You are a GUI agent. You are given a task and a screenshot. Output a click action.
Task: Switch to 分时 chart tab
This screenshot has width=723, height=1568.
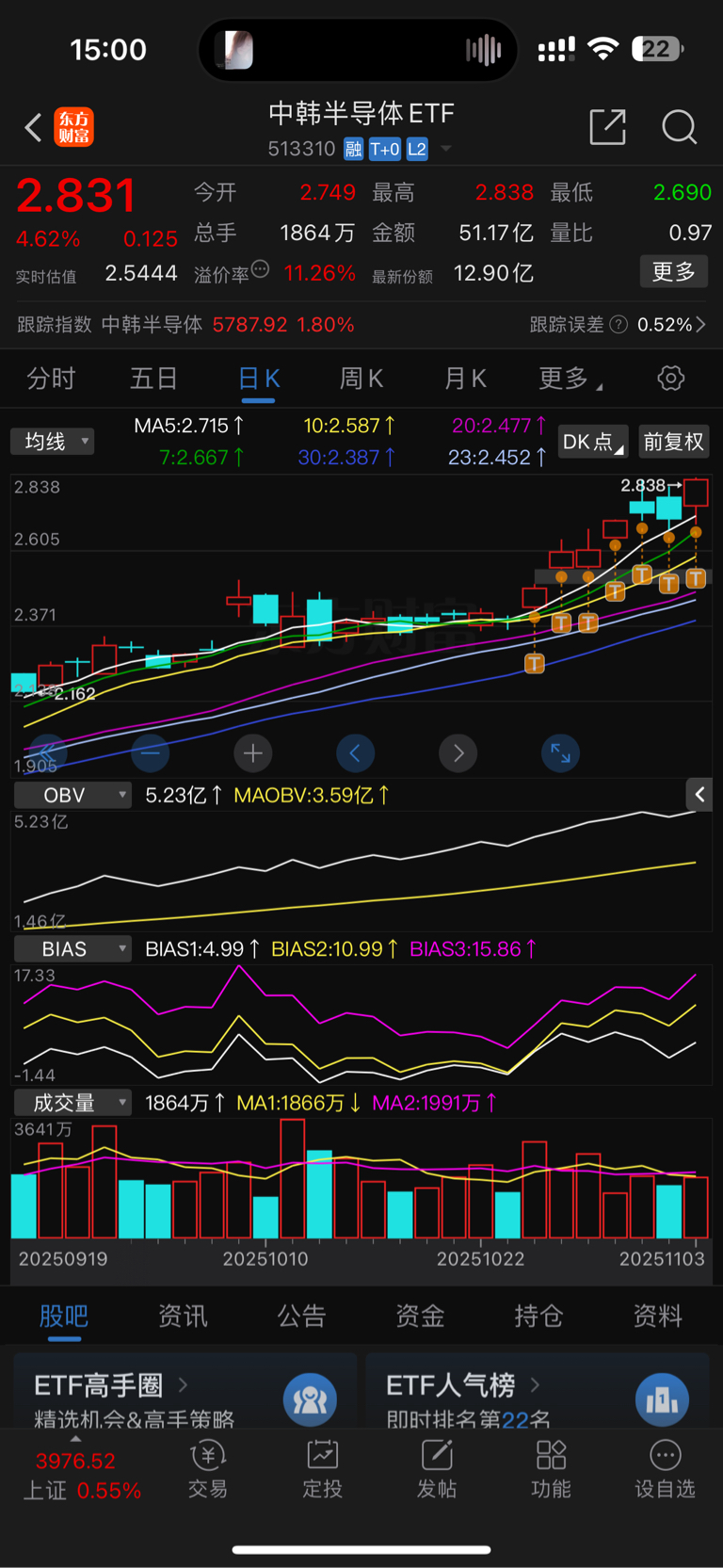click(51, 379)
